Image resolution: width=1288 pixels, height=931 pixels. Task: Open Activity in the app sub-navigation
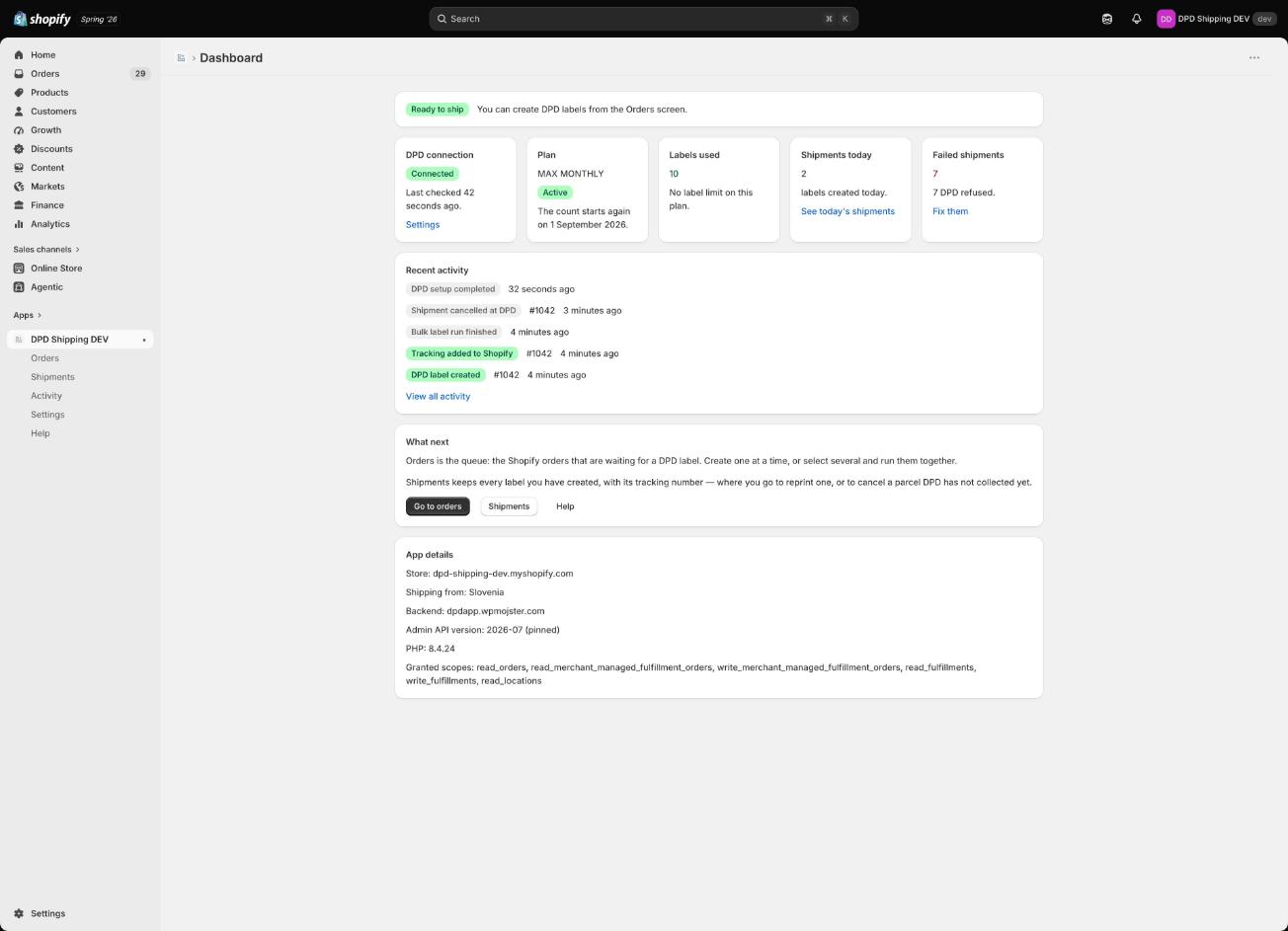pos(46,396)
